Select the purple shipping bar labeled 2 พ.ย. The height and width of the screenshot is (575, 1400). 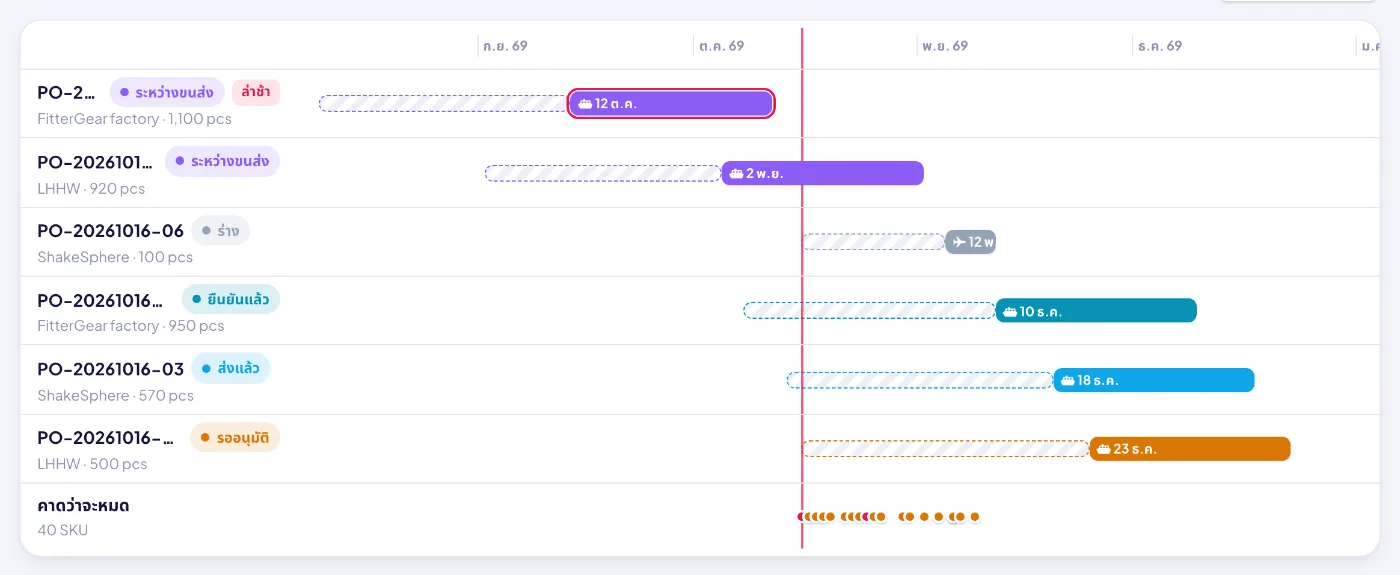pos(822,173)
